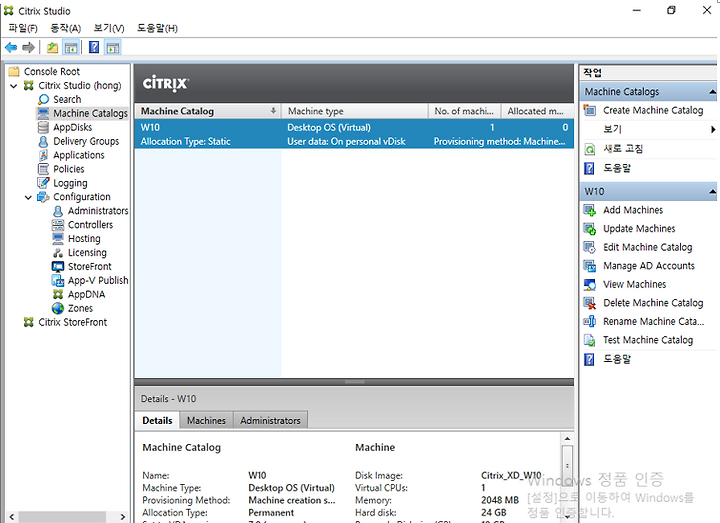720x523 pixels.
Task: Click the Machine type column header
Action: (355, 111)
